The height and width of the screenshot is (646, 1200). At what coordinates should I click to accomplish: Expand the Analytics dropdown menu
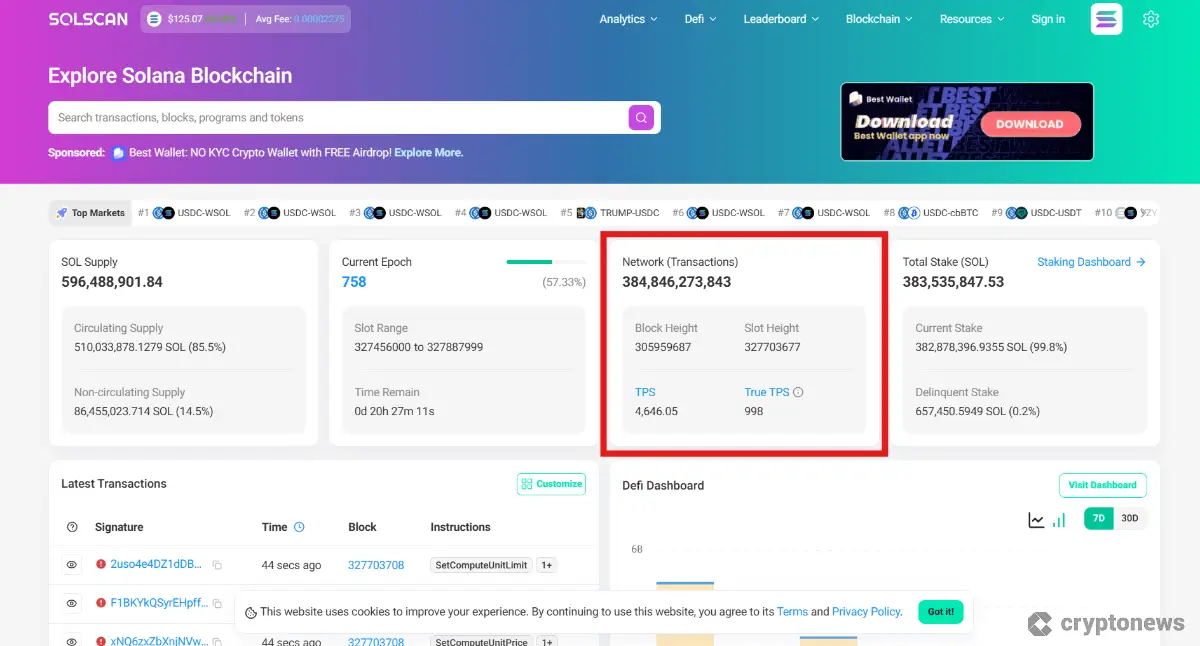tap(628, 19)
